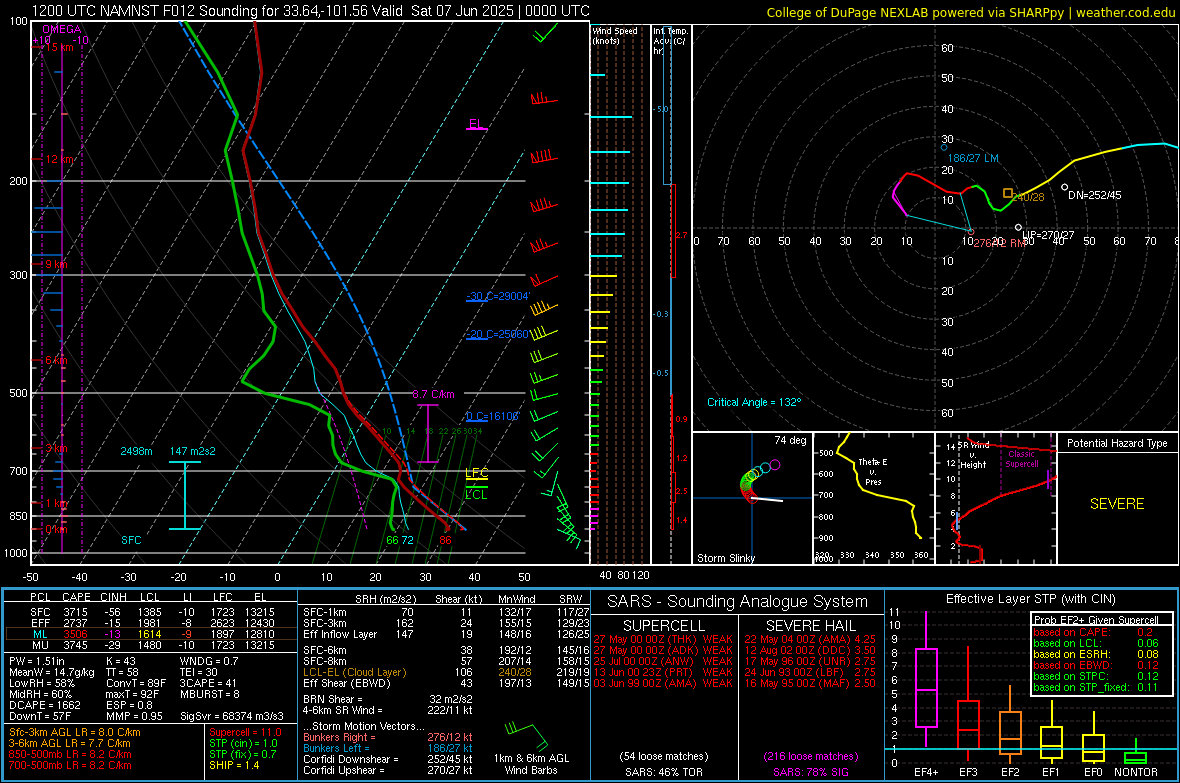Select the 22 May 04 00Z (AMA) hail analog

(810, 639)
